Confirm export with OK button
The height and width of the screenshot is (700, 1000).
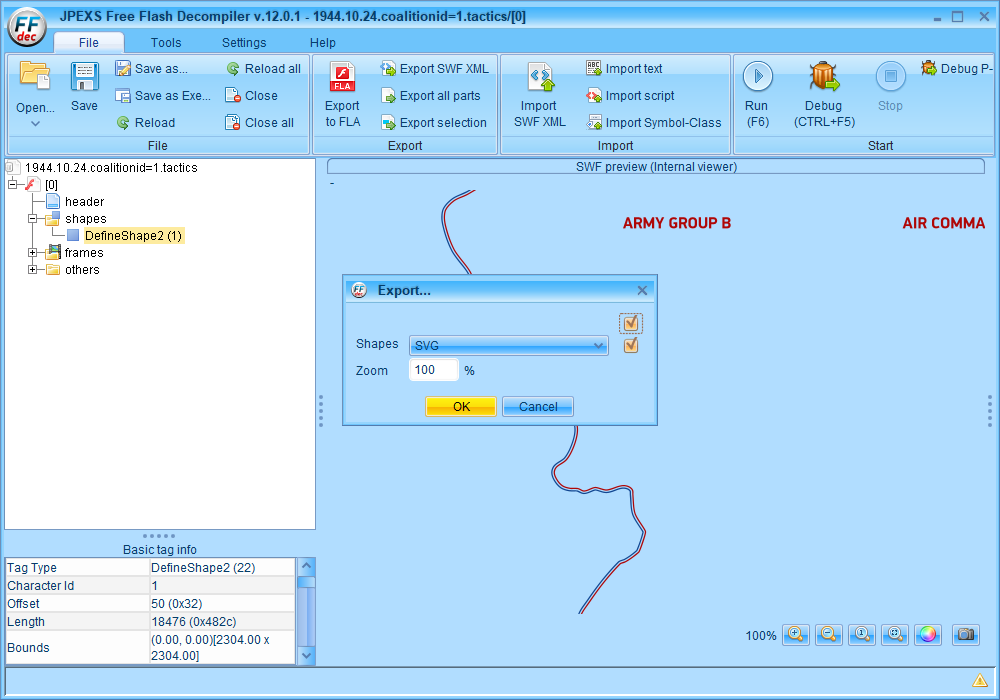click(x=461, y=407)
